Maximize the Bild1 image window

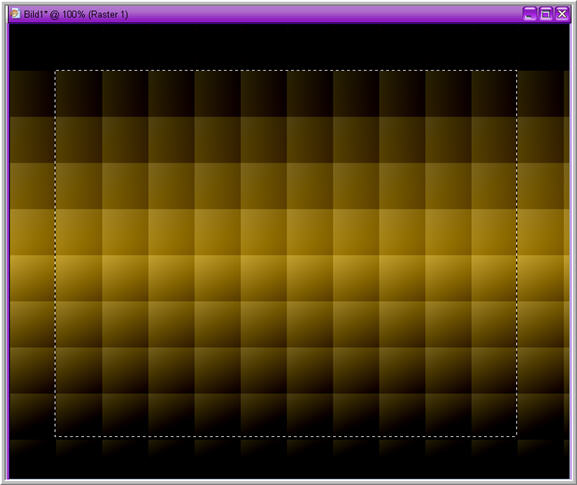pos(546,14)
